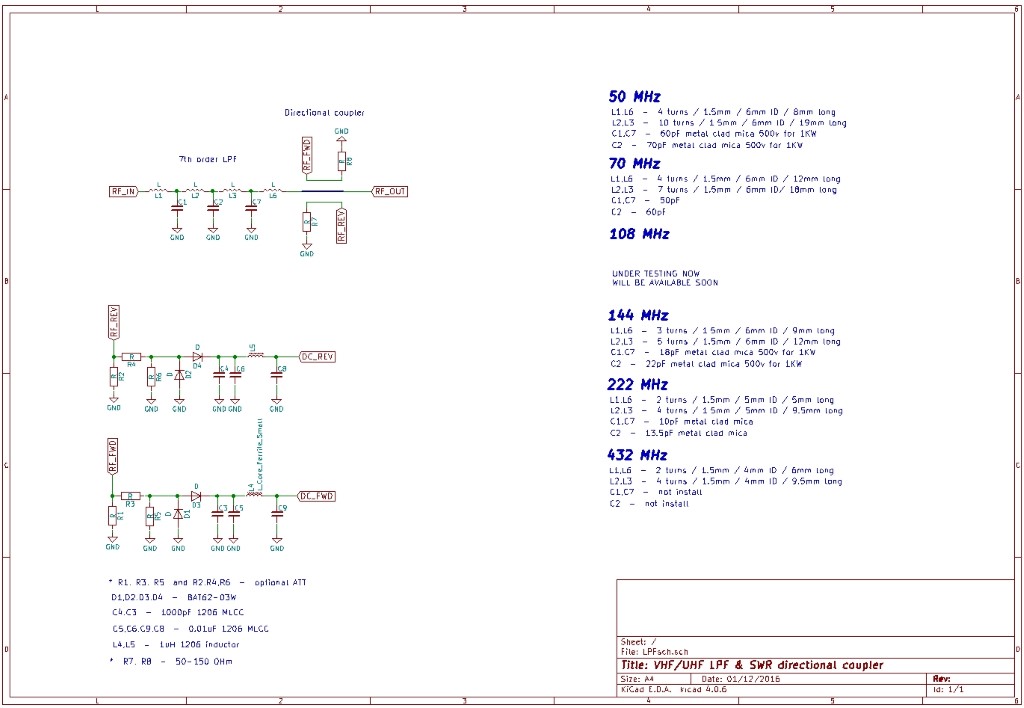The height and width of the screenshot is (708, 1024).
Task: Select inductor L2 in the LPF
Action: coord(195,190)
